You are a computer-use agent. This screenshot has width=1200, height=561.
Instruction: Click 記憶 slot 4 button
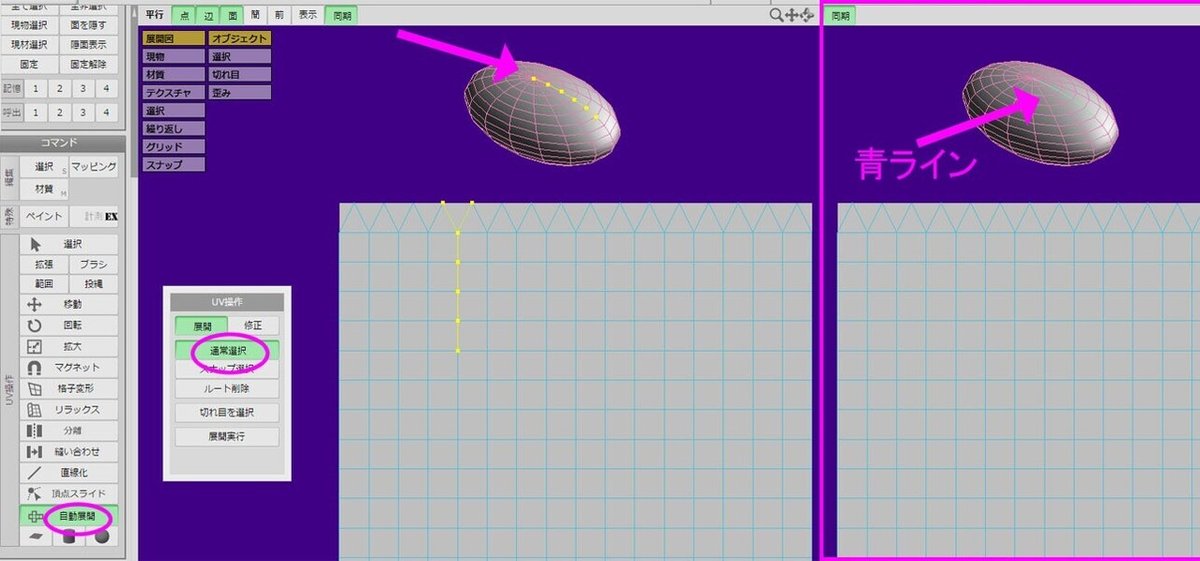click(x=107, y=88)
